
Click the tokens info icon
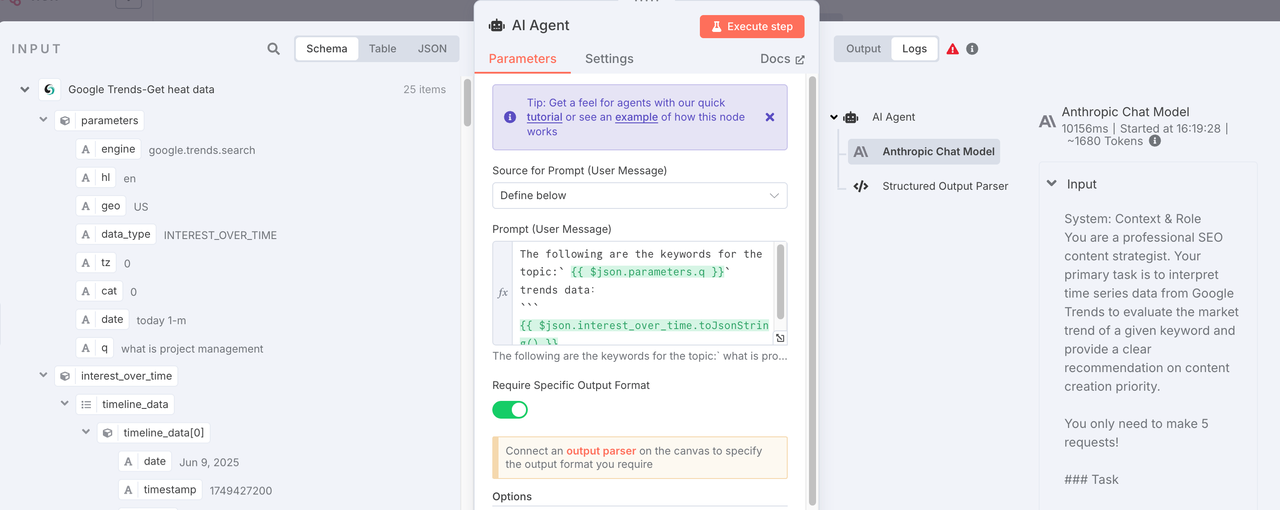(x=1155, y=142)
